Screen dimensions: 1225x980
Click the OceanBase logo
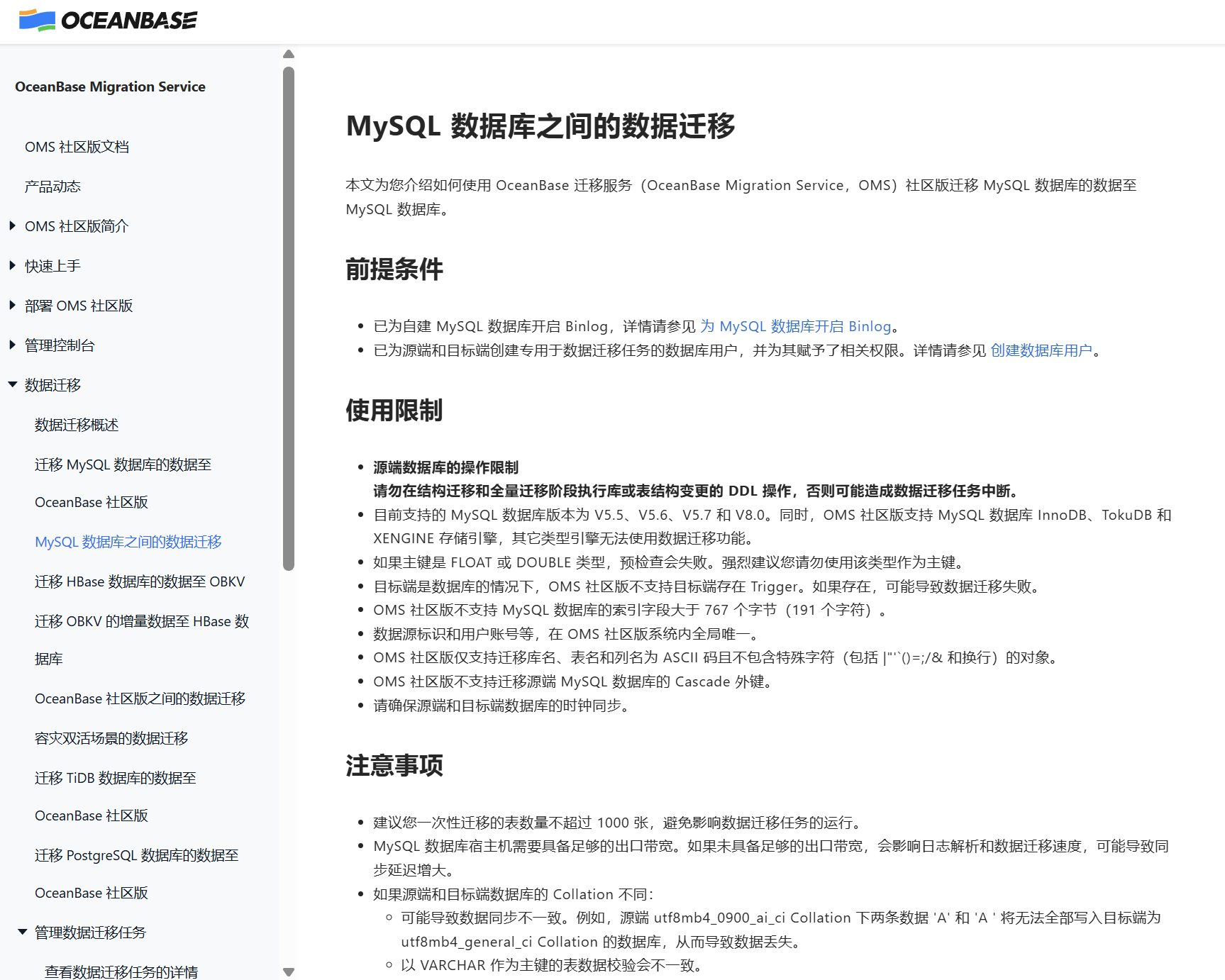108,21
